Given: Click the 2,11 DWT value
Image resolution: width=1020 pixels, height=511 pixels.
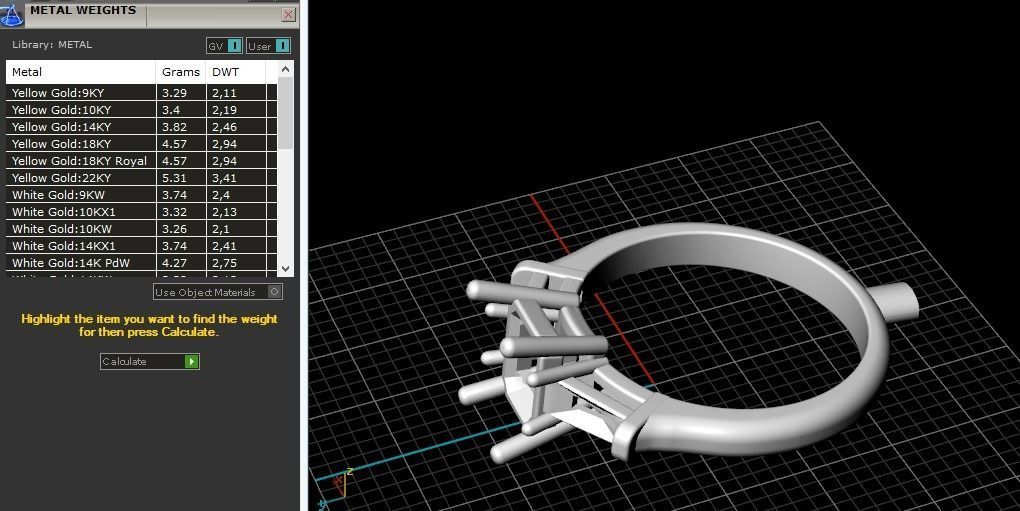Looking at the screenshot, I should (x=224, y=92).
